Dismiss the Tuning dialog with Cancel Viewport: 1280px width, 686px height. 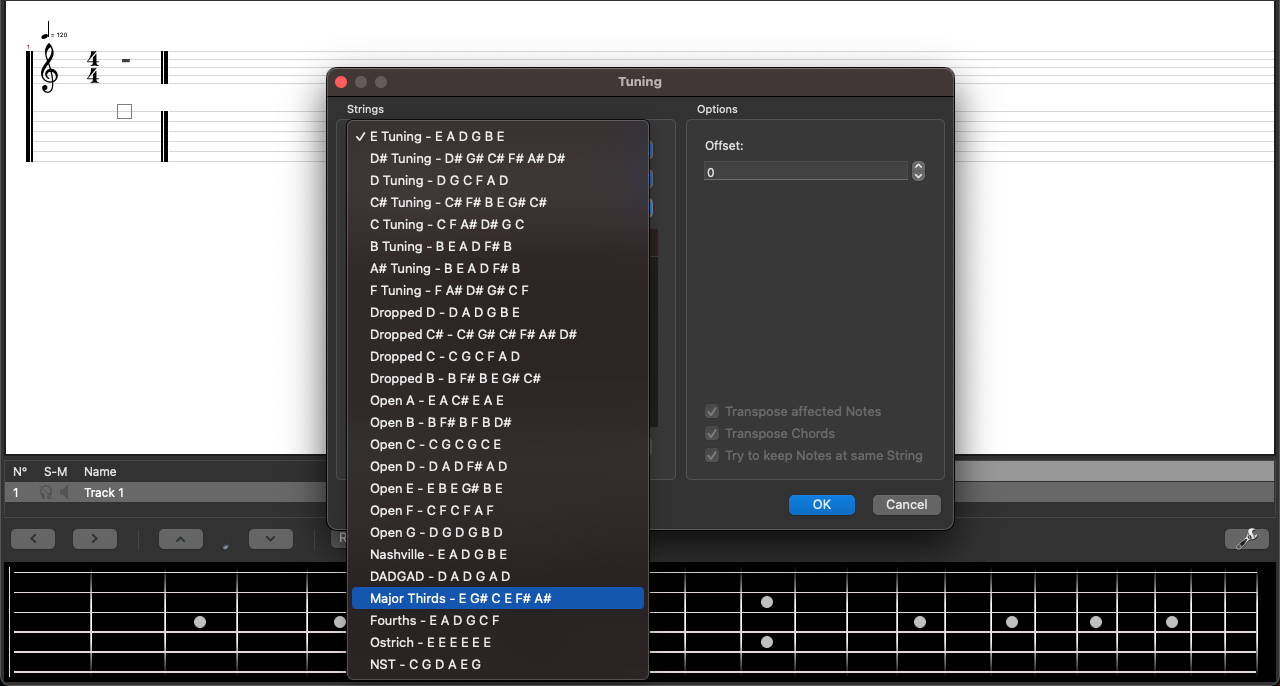906,505
